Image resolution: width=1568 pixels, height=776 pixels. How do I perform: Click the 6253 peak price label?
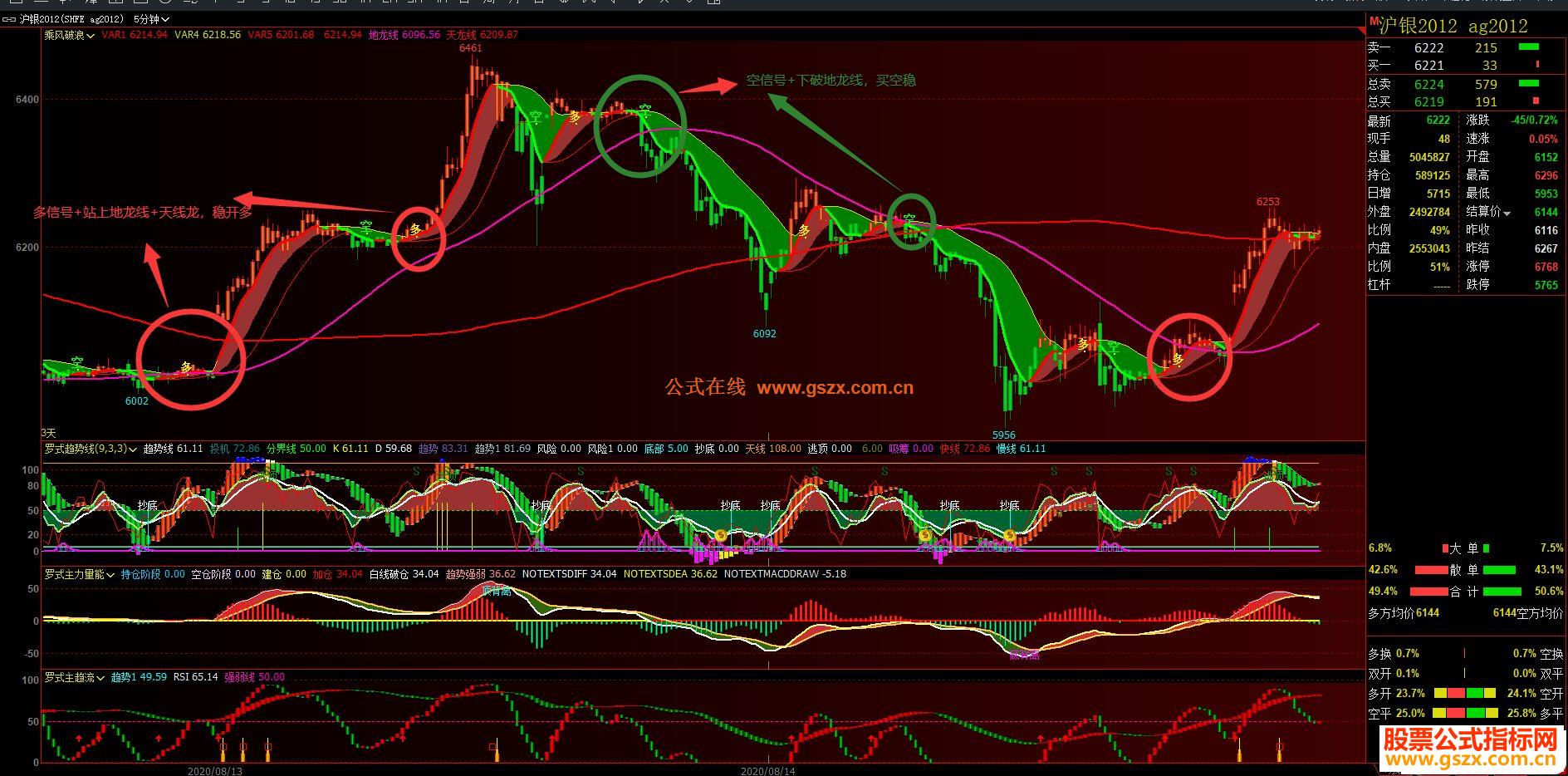coord(1268,202)
